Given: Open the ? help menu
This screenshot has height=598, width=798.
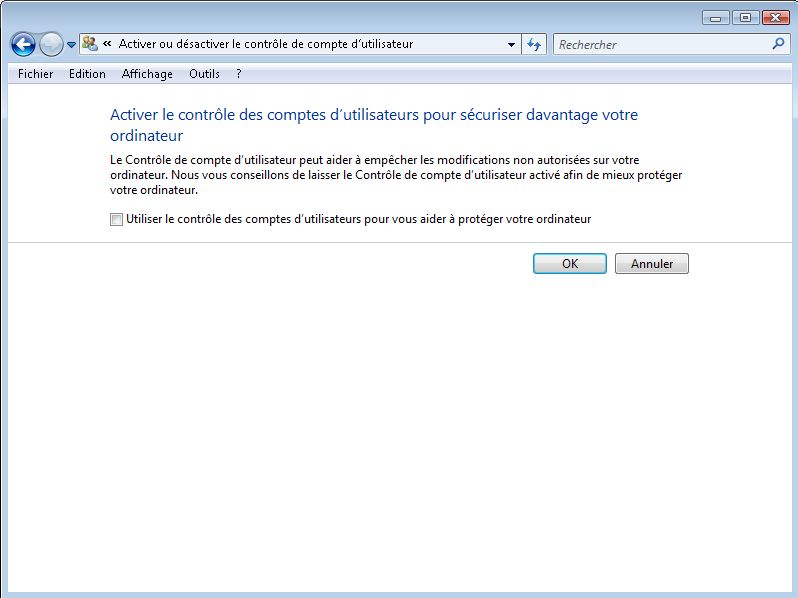Looking at the screenshot, I should (x=239, y=74).
